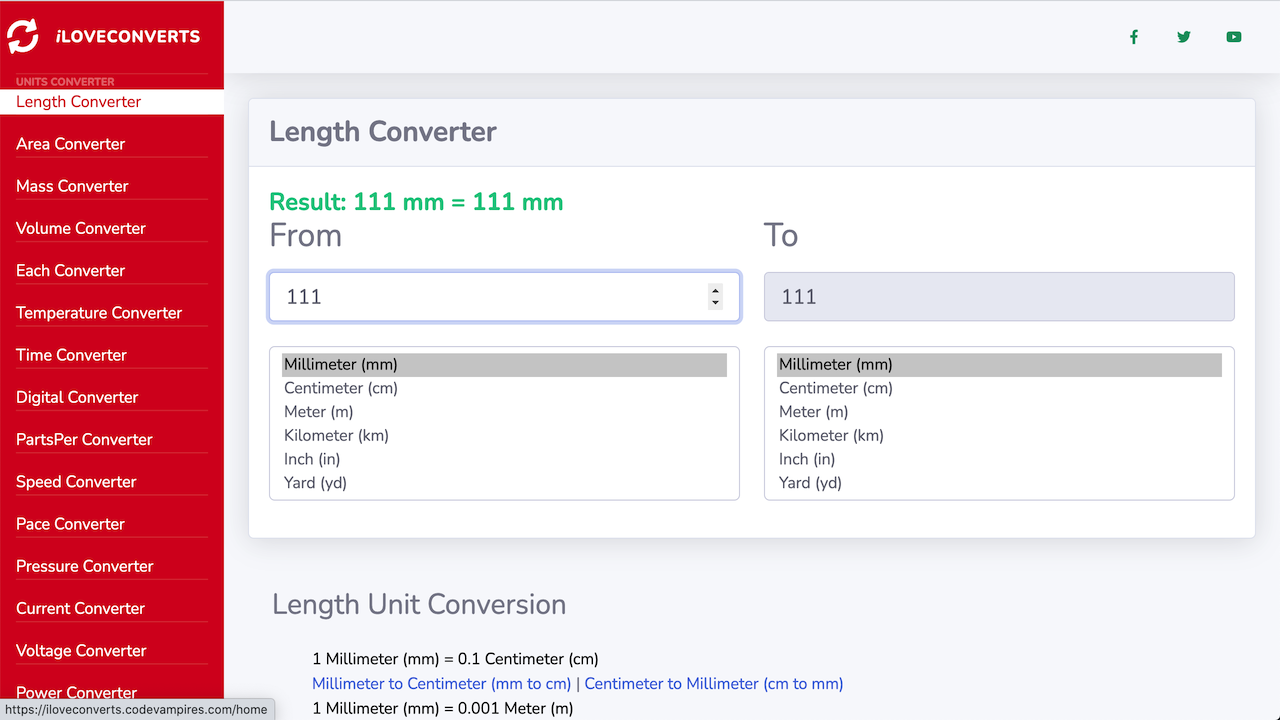Select Kilometer (km) in the From list

(336, 435)
